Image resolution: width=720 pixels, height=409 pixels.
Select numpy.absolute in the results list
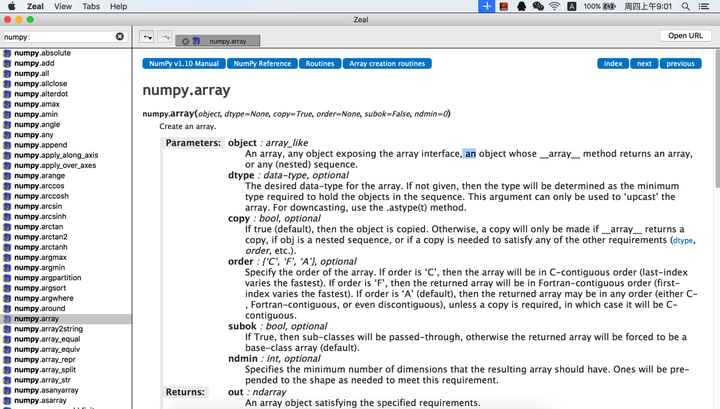point(66,53)
